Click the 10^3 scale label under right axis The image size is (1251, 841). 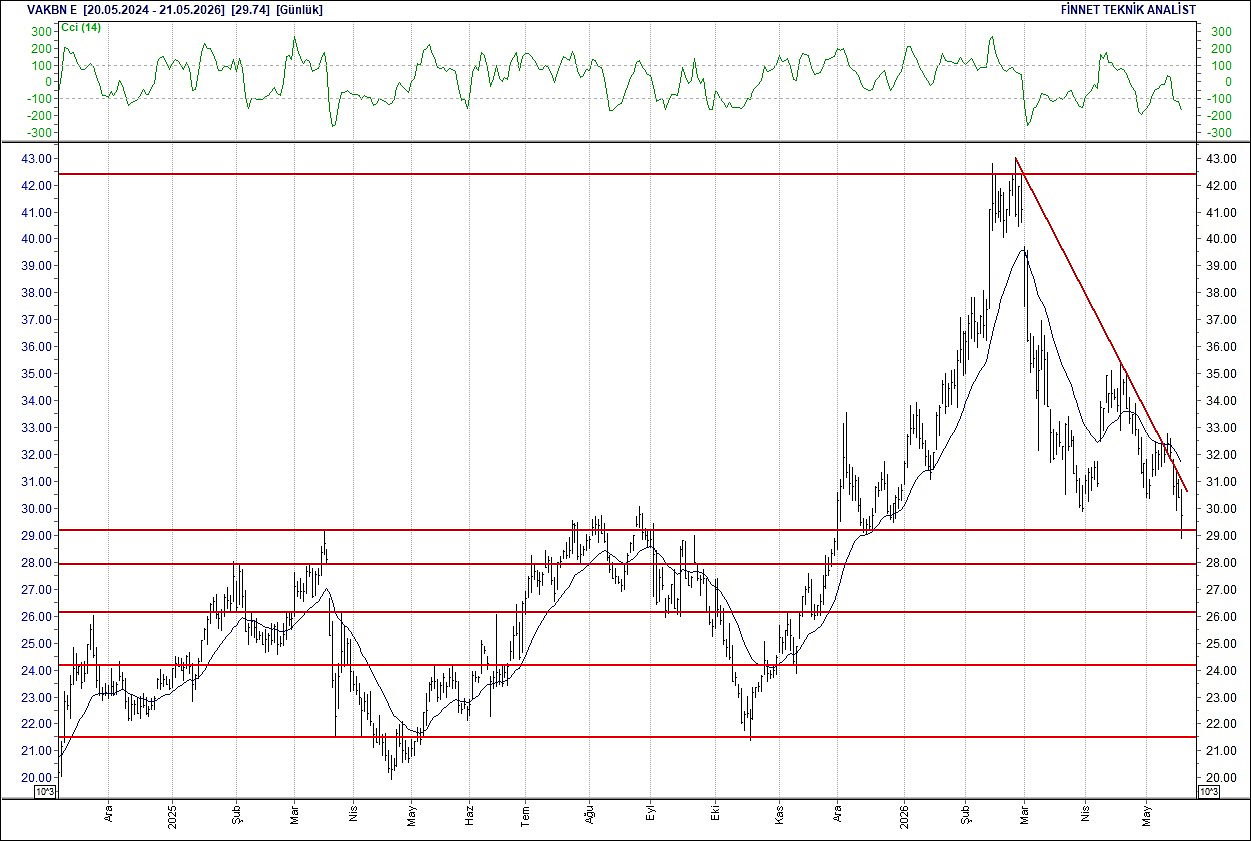[x=1208, y=792]
